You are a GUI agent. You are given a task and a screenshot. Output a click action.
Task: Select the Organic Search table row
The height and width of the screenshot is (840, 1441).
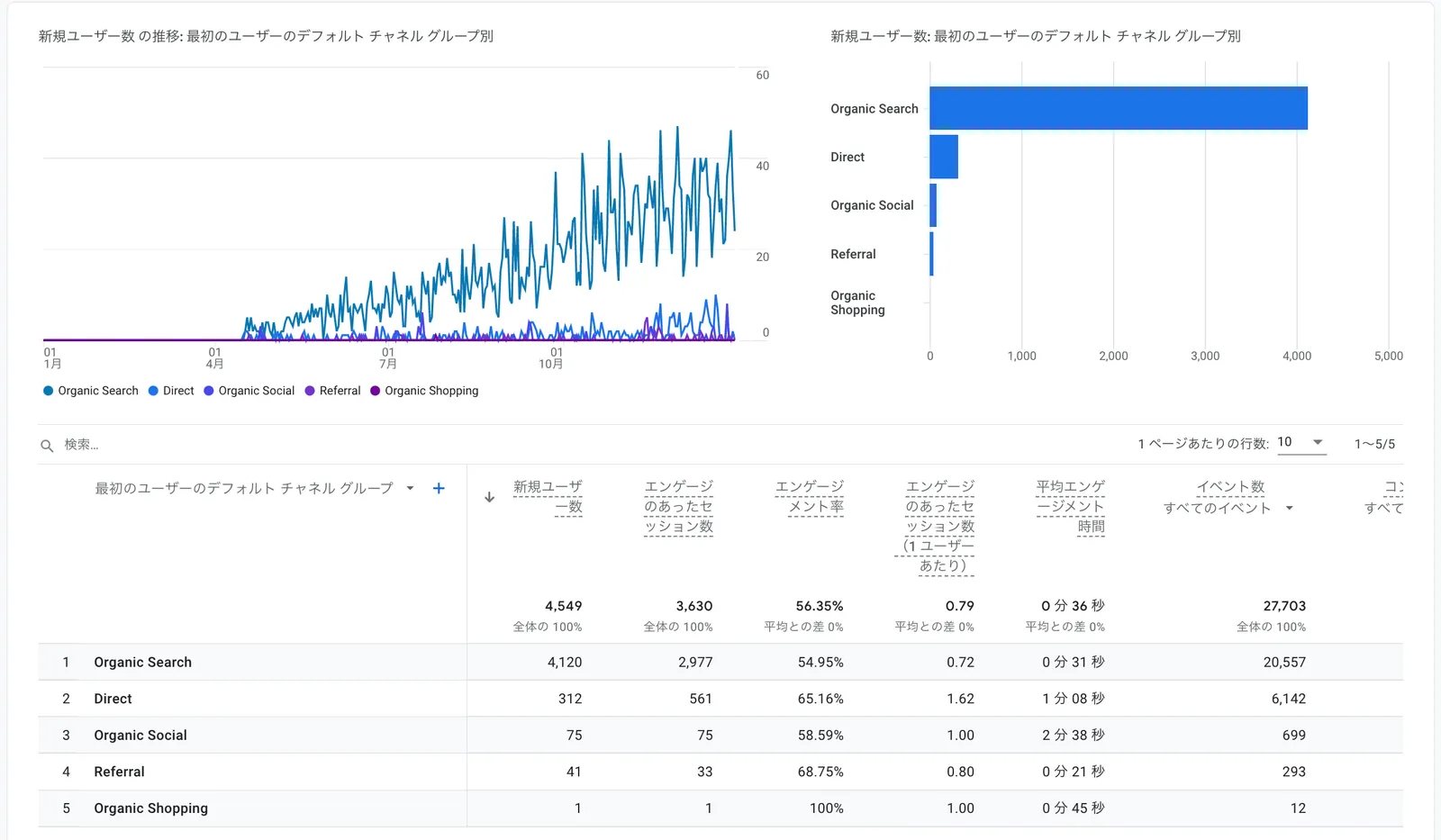142,662
